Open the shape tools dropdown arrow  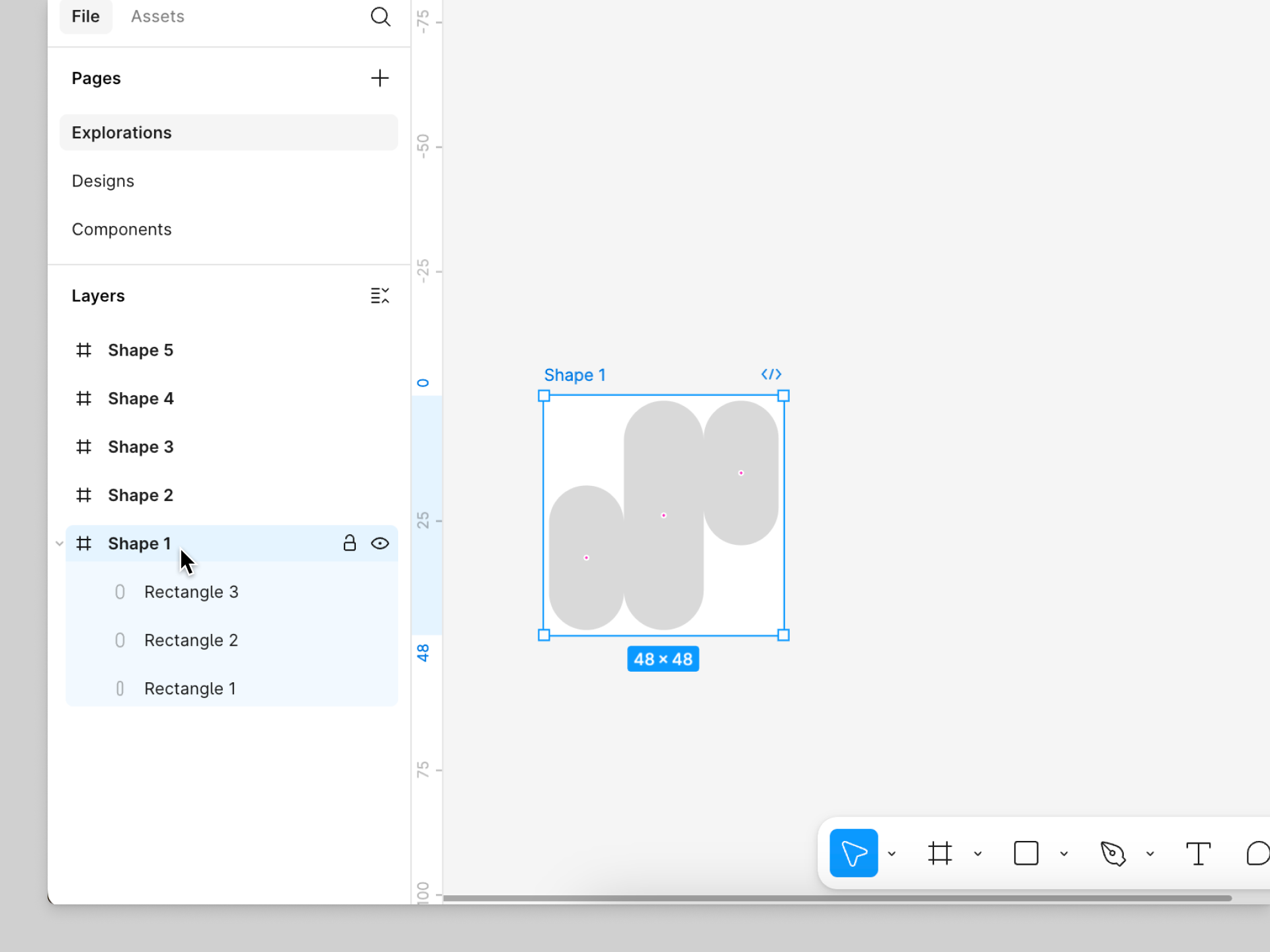(x=1064, y=853)
